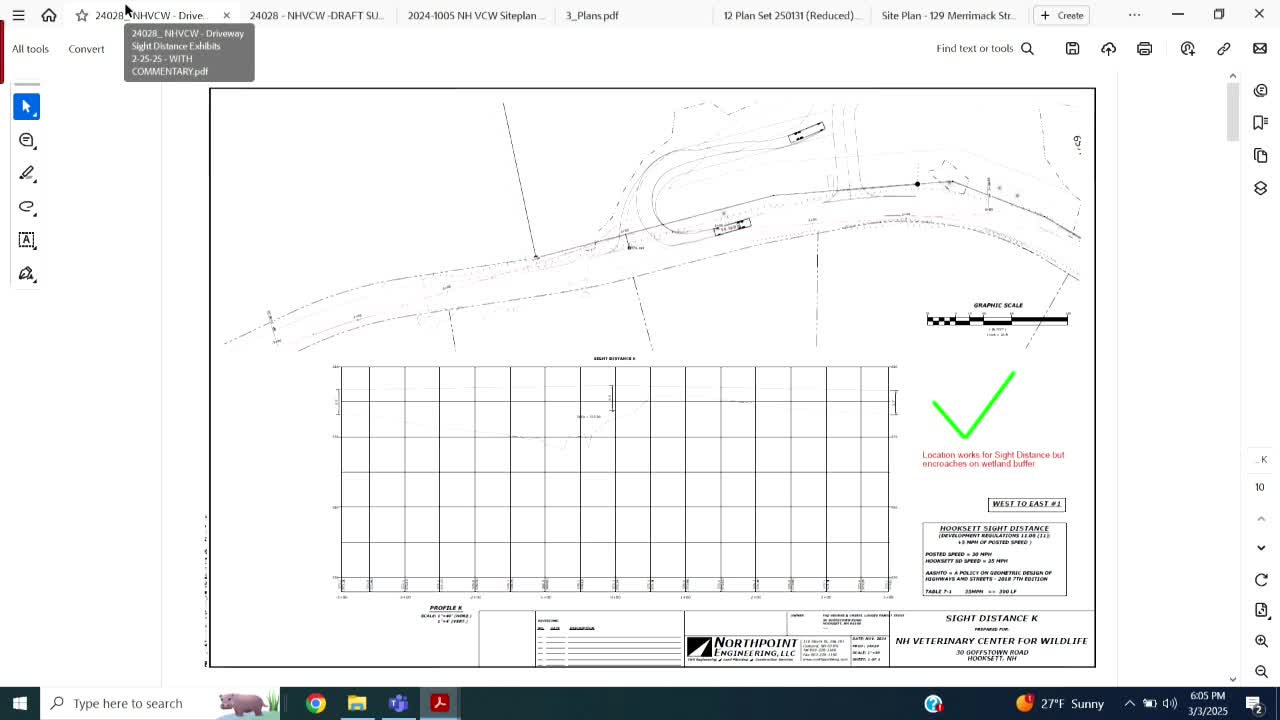1280x720 pixels.
Task: Click the Acrobat icon in the taskbar
Action: (x=439, y=703)
